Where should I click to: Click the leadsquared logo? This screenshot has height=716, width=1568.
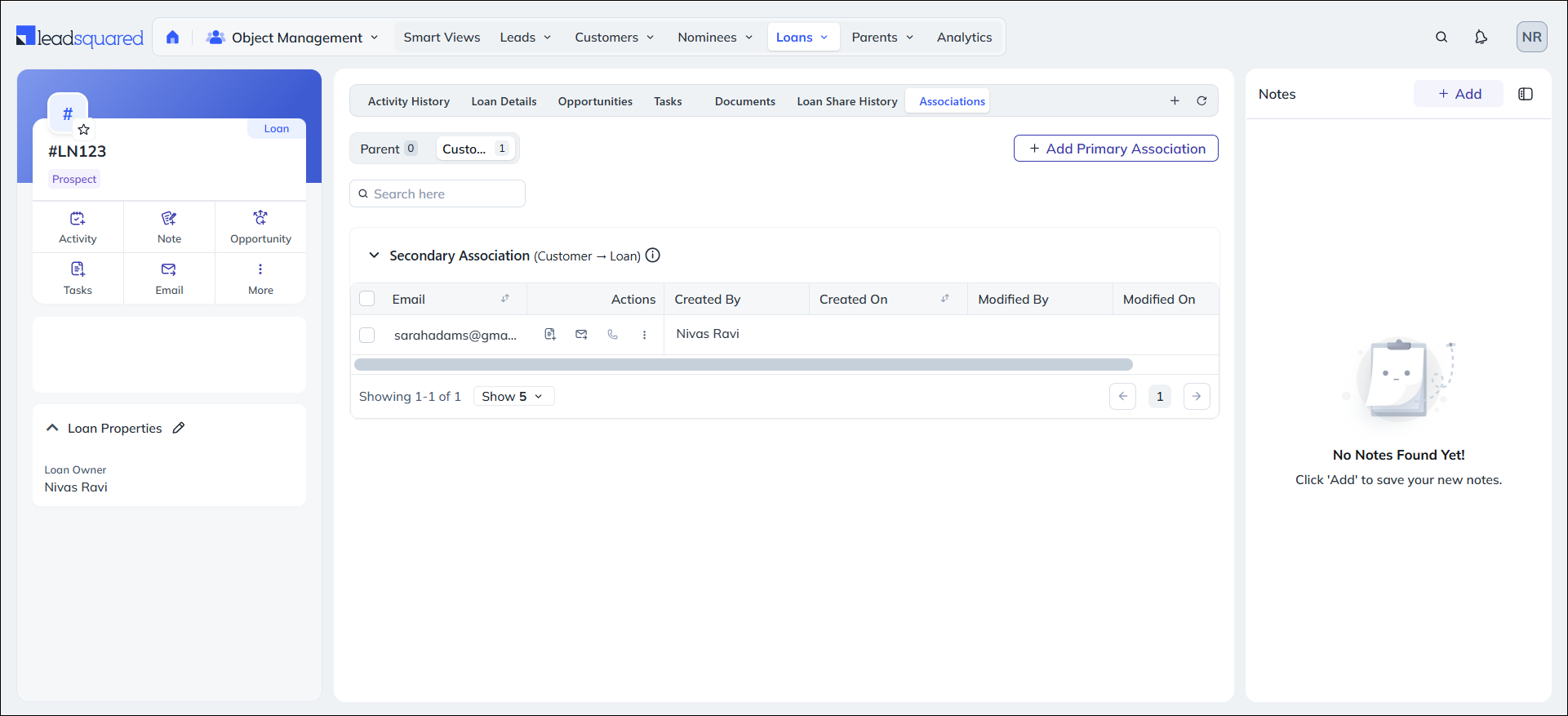point(80,38)
